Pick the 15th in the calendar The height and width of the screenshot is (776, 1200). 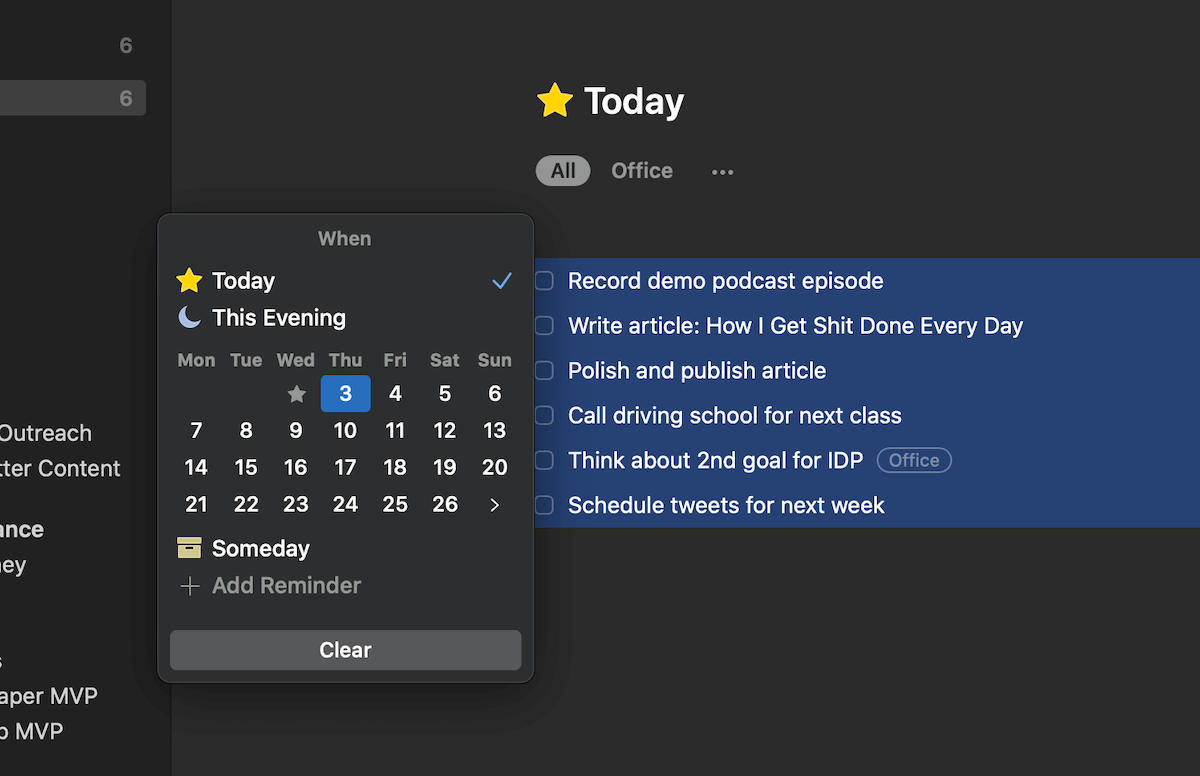coord(246,467)
